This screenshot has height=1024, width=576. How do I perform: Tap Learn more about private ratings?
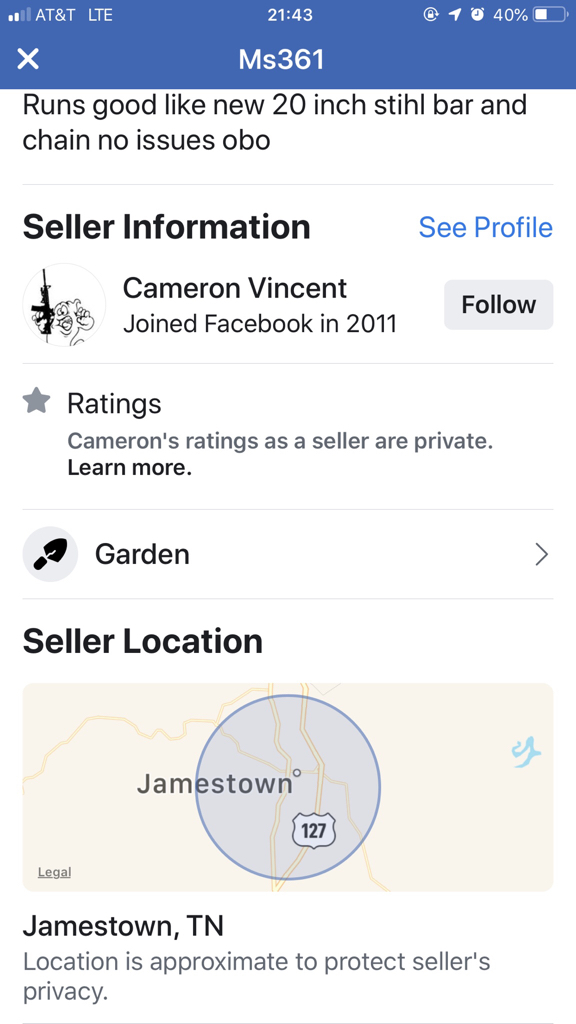point(129,468)
